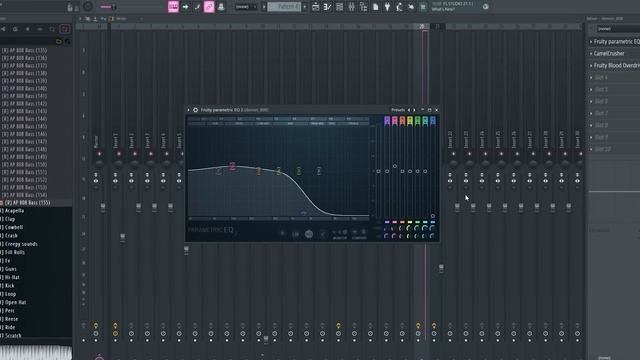The image size is (640, 360).
Task: Toggle the Master track mute light
Action: [x=99, y=154]
